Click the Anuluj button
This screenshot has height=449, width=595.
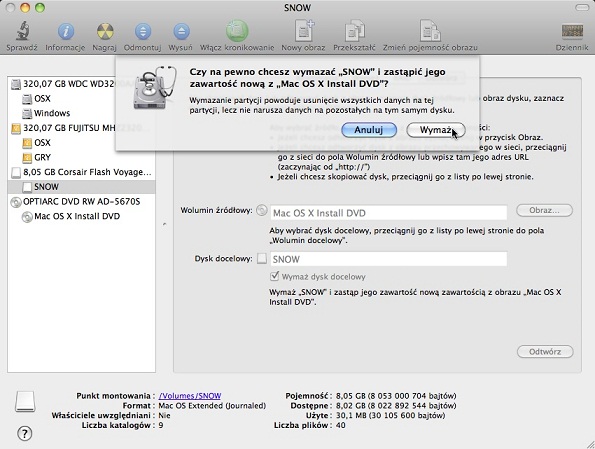(x=369, y=130)
